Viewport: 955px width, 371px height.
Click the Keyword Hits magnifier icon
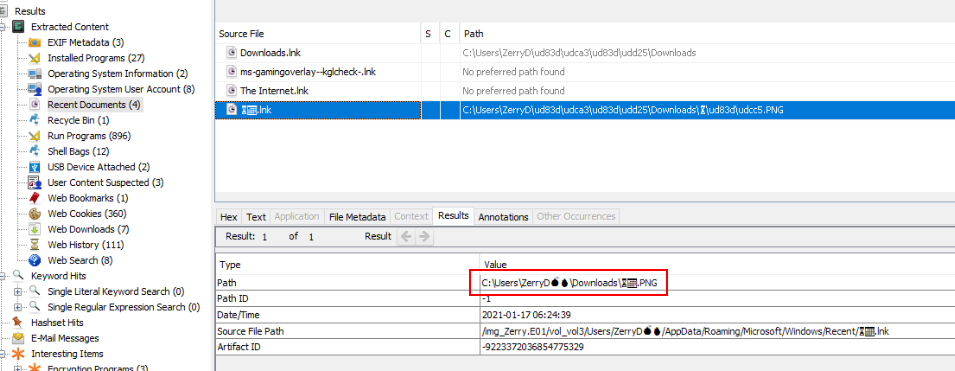18,276
